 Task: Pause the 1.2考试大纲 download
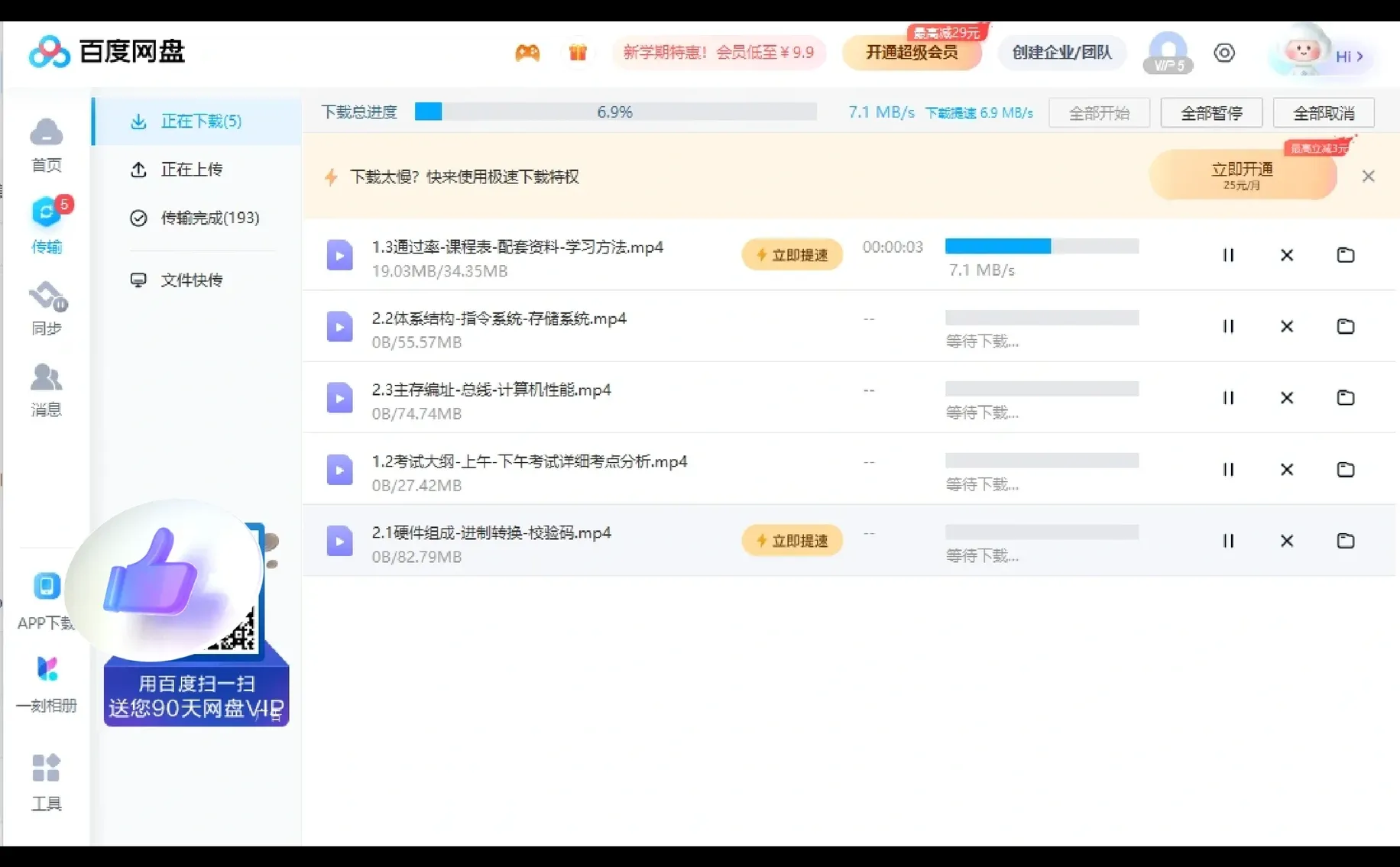[1228, 470]
